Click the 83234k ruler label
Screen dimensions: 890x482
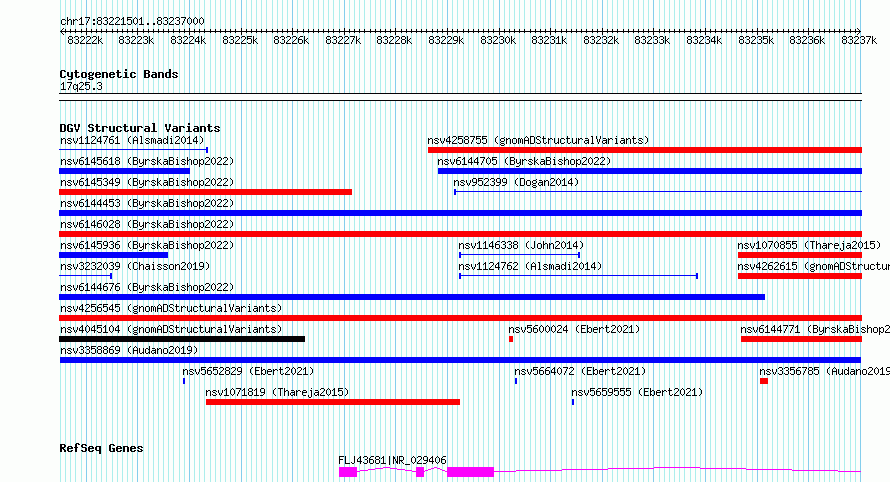tap(704, 40)
